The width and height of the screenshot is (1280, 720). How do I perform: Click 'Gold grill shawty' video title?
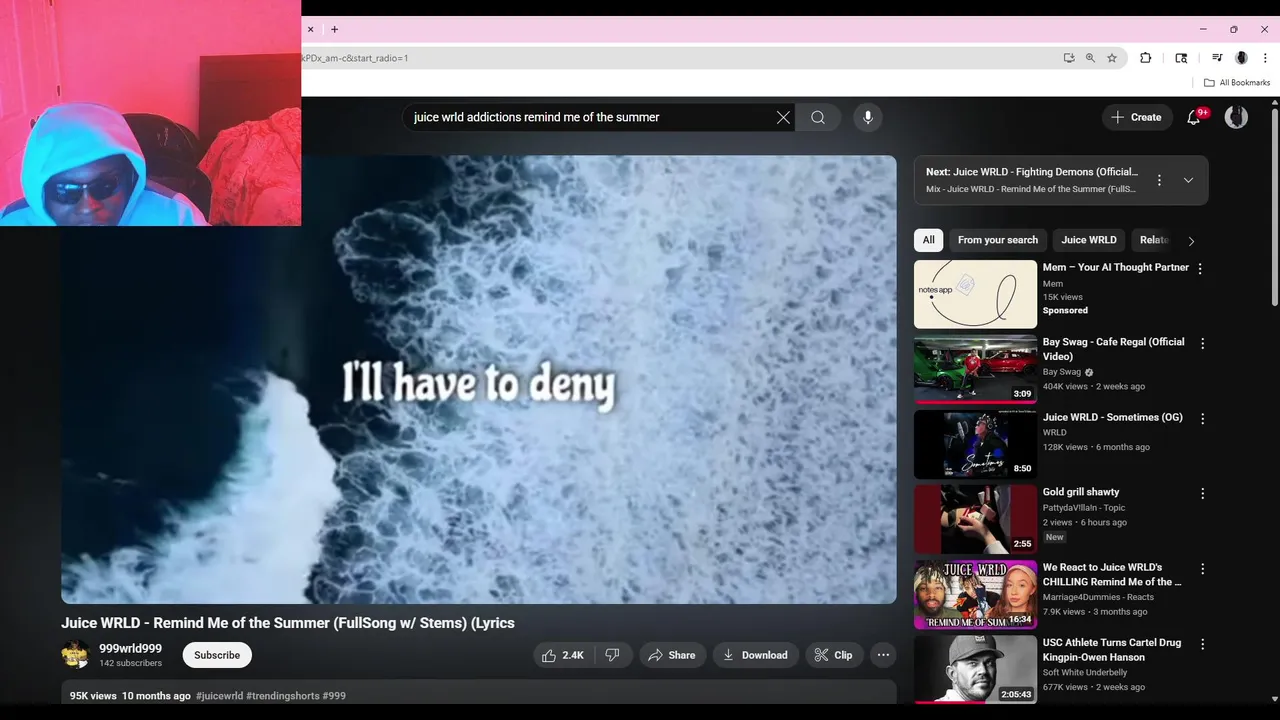[x=1081, y=492]
